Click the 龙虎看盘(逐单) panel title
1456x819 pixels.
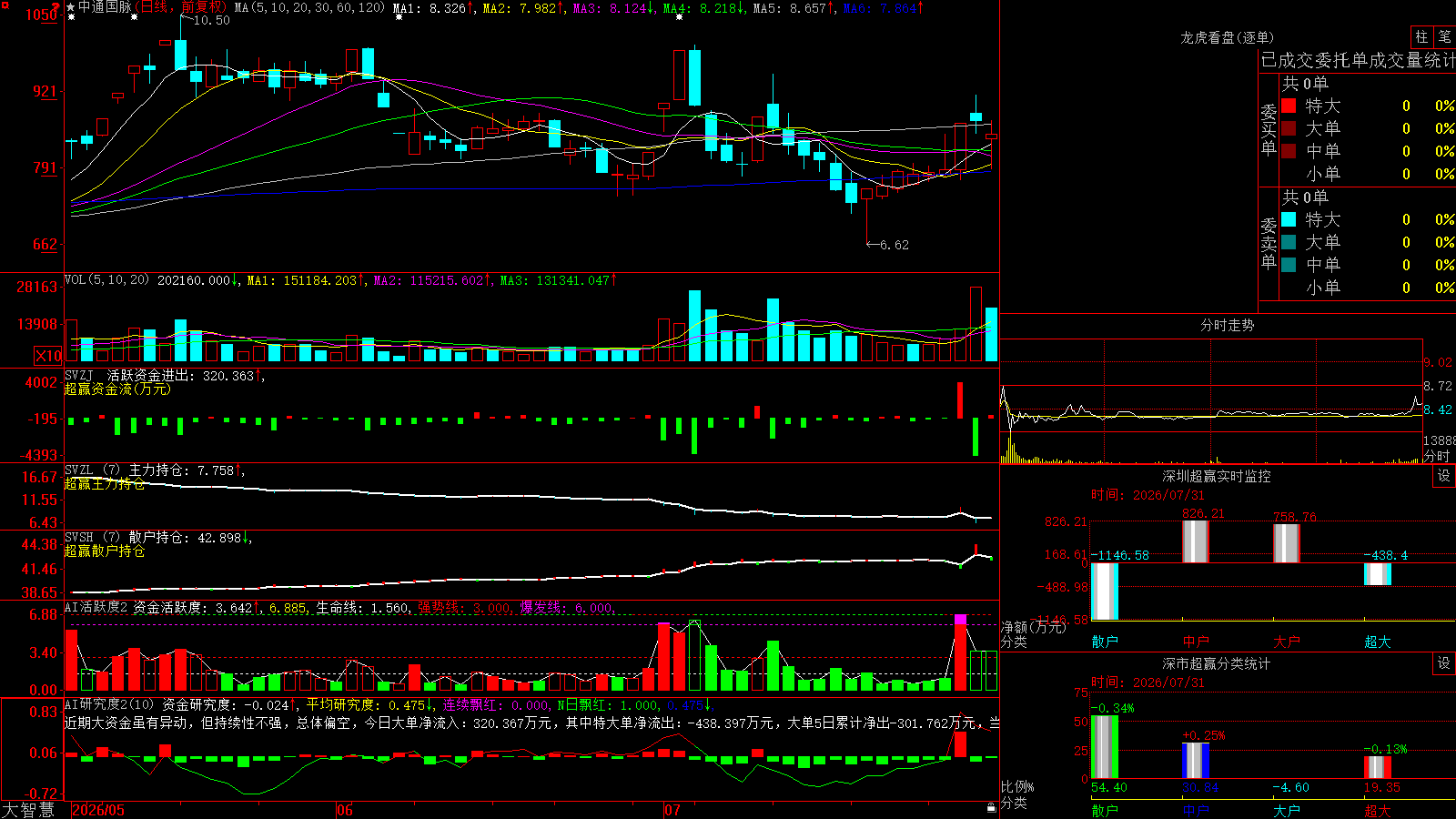pos(1227,37)
